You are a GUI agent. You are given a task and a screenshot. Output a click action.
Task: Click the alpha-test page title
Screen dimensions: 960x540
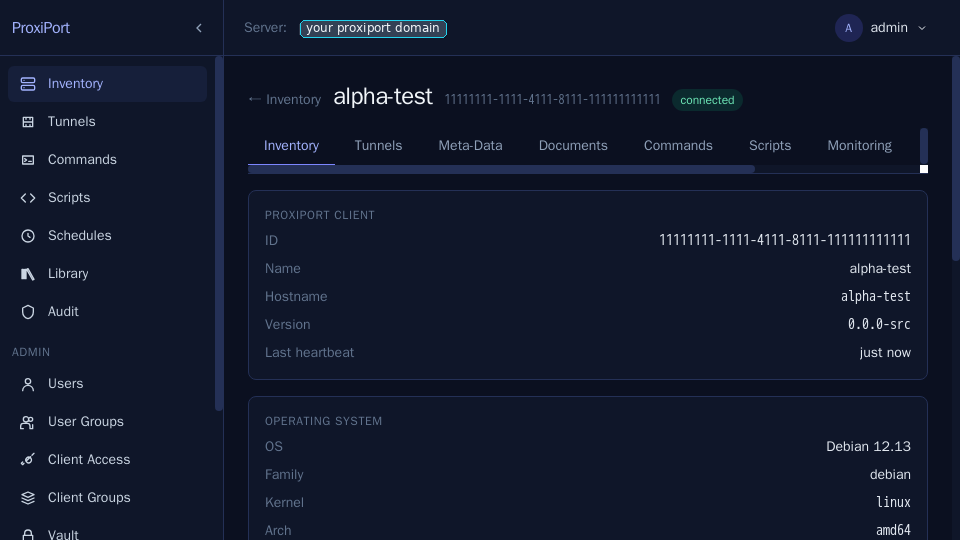383,97
